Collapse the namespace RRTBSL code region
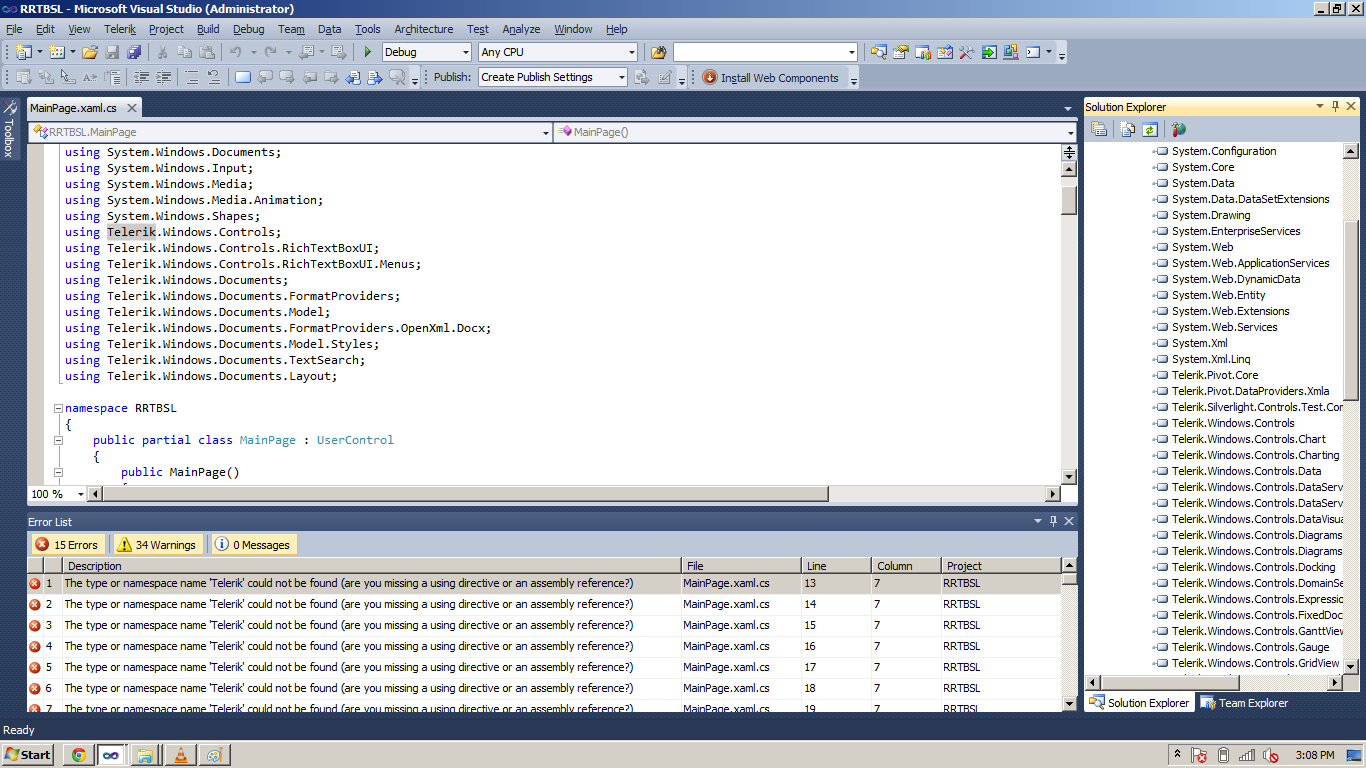The image size is (1366, 768). 58,408
